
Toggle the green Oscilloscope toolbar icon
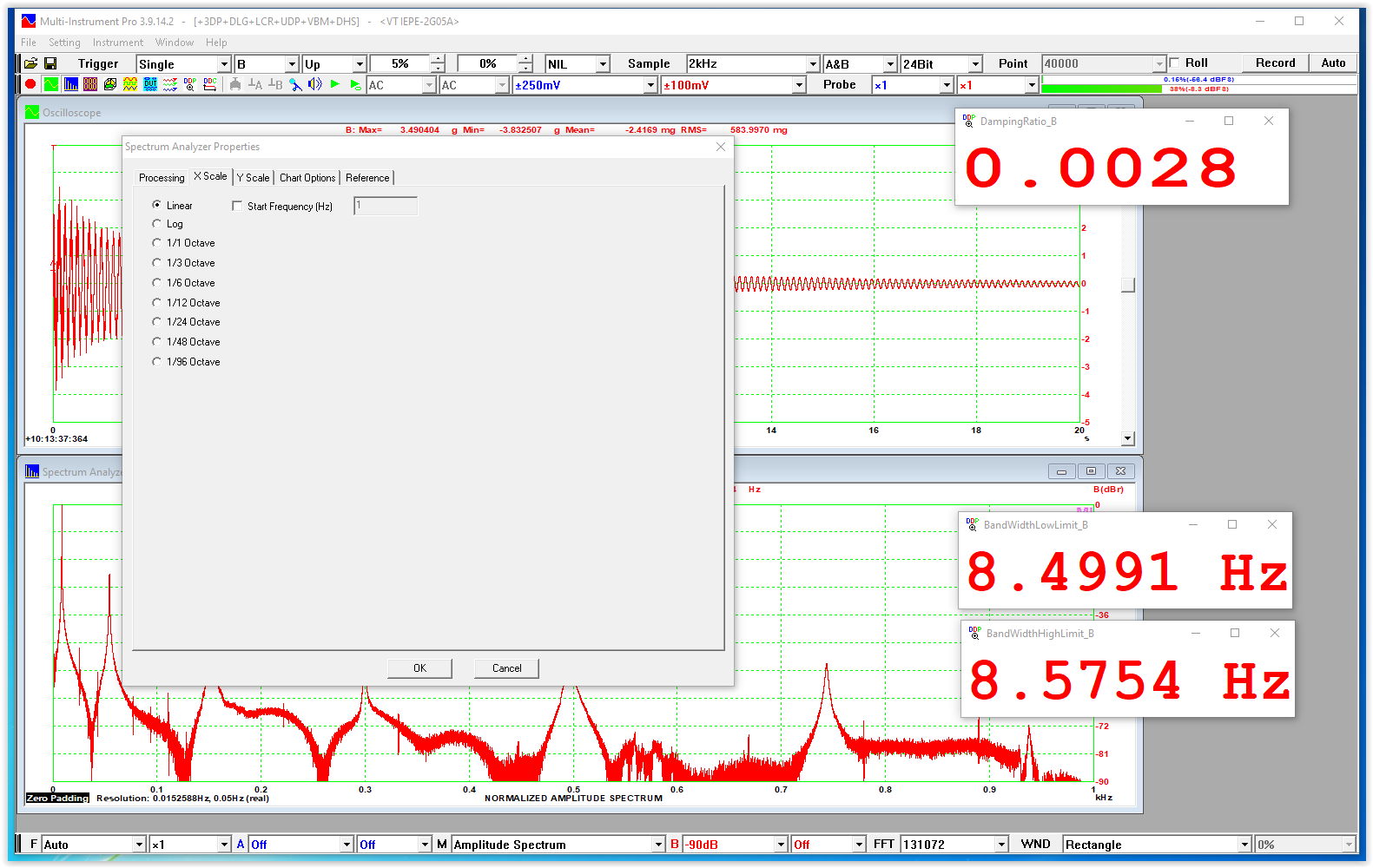(x=51, y=84)
